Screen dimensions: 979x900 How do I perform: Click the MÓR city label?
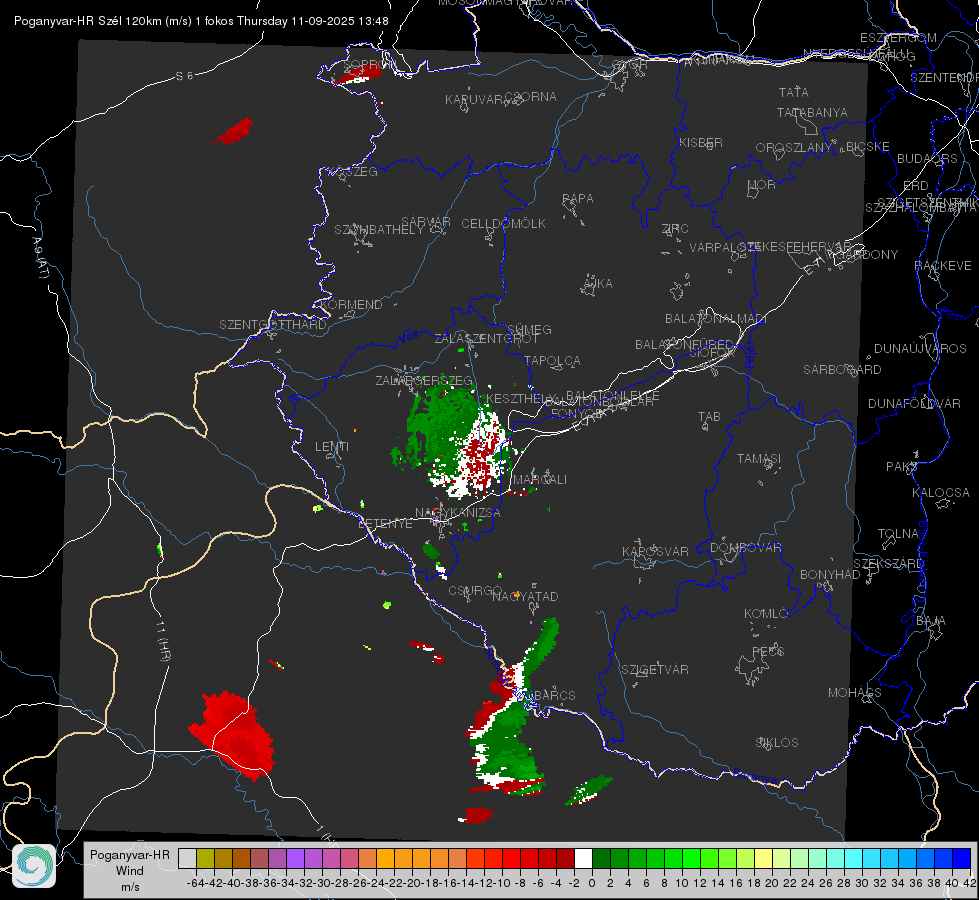[762, 185]
